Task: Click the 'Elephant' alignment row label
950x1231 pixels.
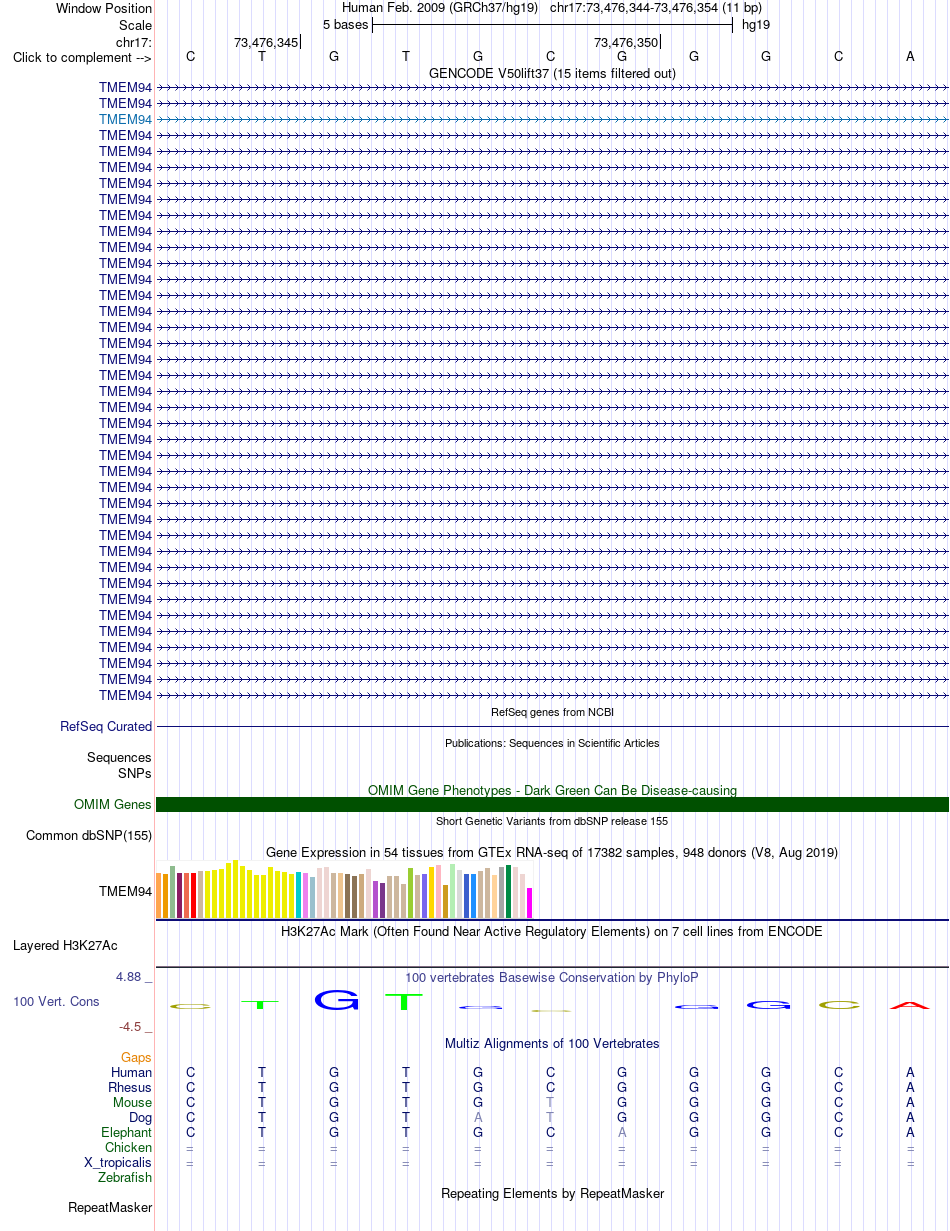Action: [126, 1132]
